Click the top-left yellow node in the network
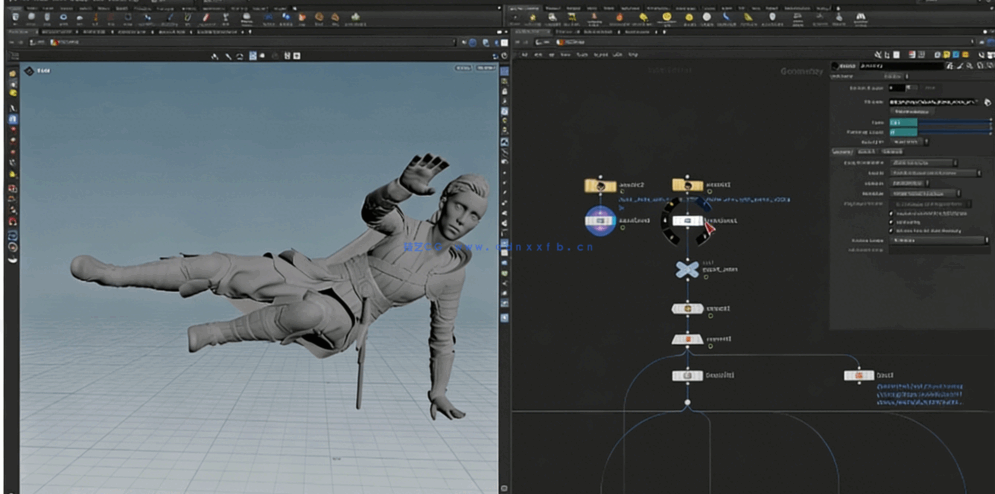Viewport: 995px width, 494px height. click(600, 185)
